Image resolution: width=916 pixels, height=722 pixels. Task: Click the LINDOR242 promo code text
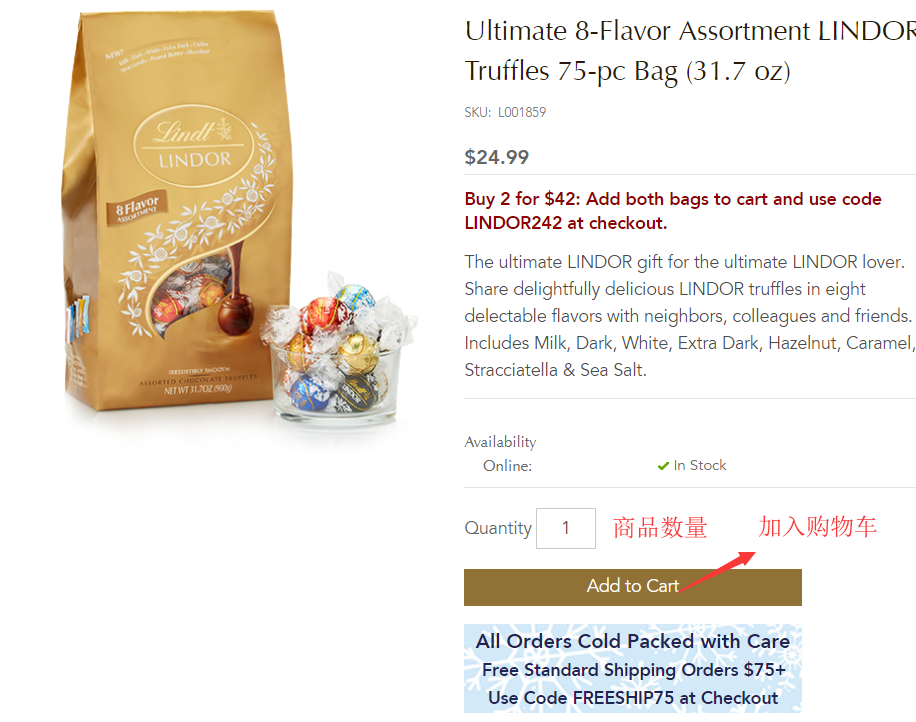pos(513,223)
